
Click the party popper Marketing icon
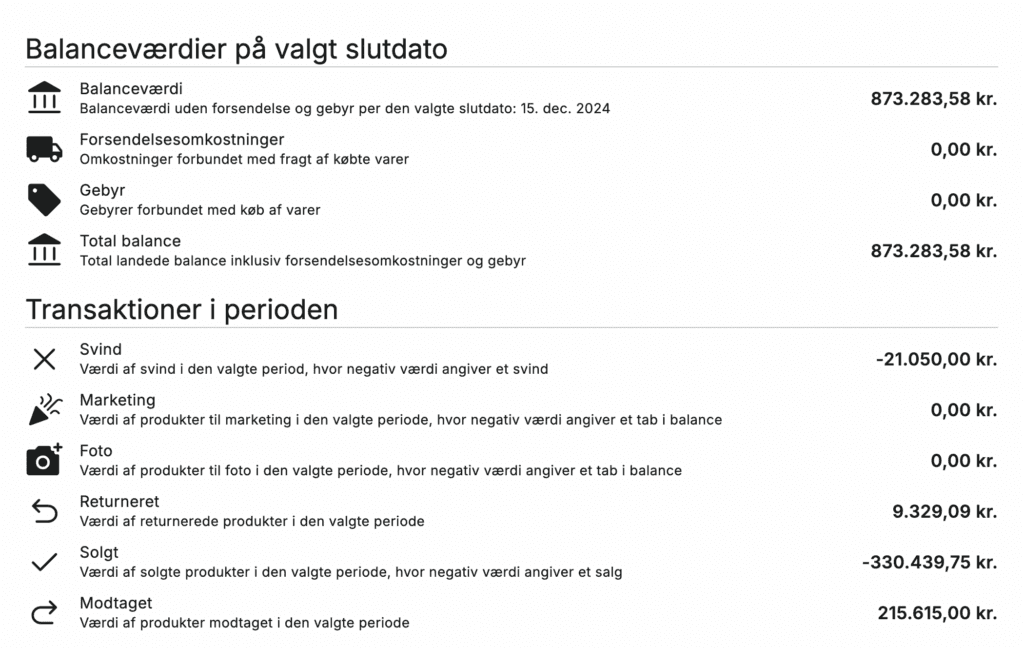coord(44,410)
